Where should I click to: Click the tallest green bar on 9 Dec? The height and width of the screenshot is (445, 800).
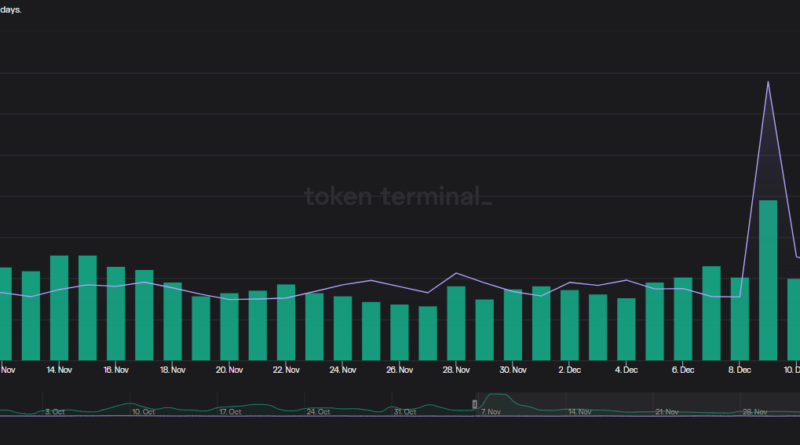pyautogui.click(x=768, y=280)
